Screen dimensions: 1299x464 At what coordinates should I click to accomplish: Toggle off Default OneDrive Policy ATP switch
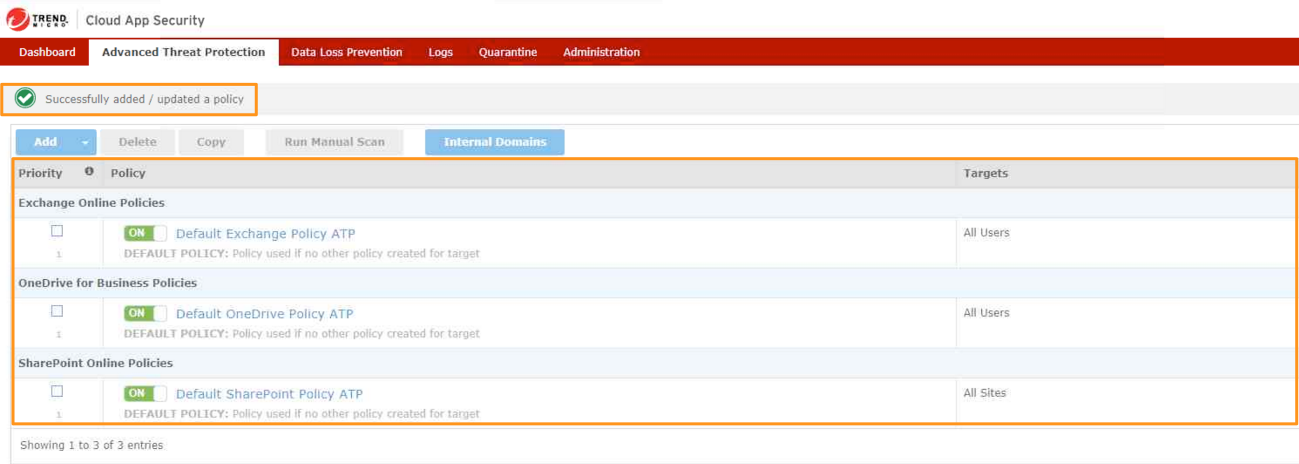click(x=145, y=313)
